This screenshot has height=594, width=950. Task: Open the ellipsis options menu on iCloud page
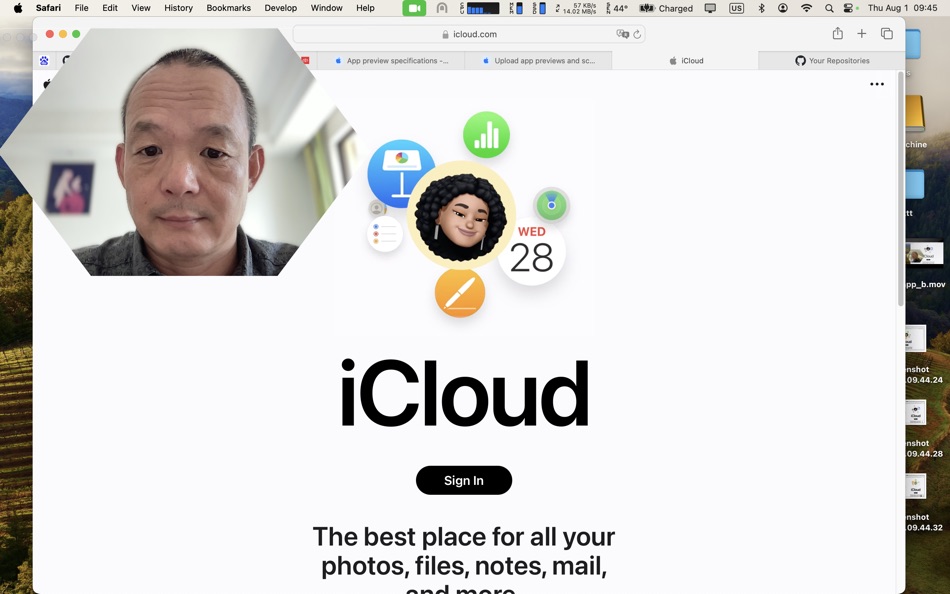877,84
